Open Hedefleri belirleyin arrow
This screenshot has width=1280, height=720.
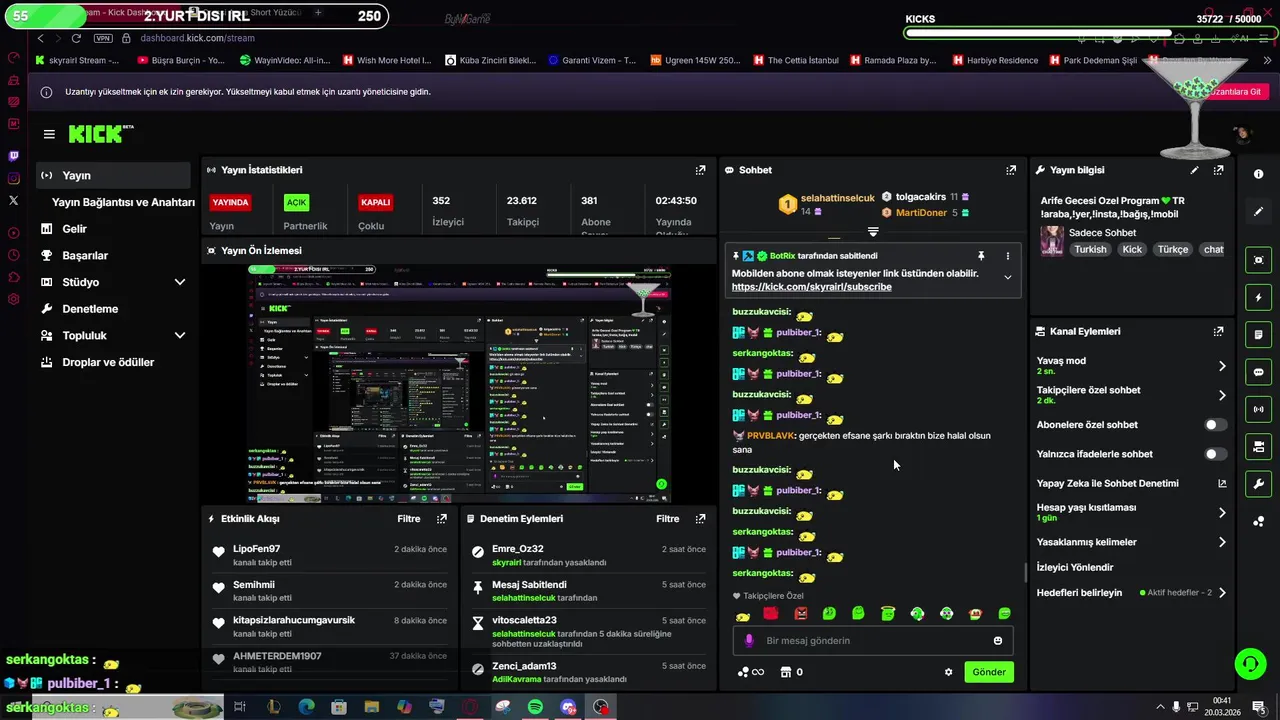point(1221,593)
